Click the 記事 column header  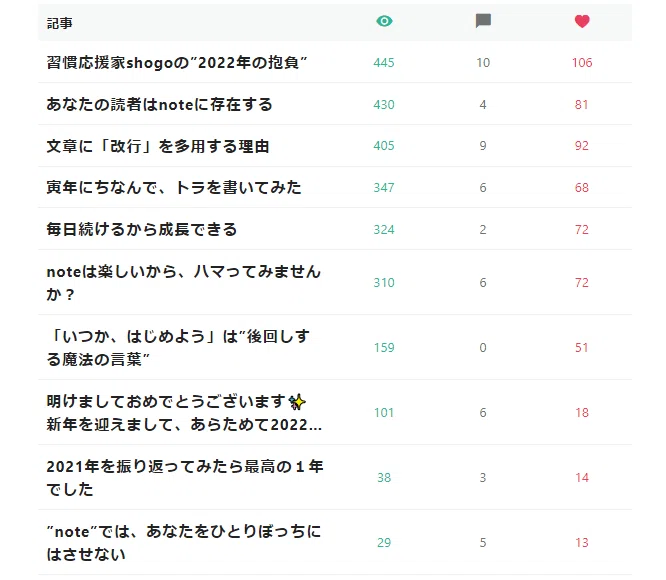coord(59,23)
